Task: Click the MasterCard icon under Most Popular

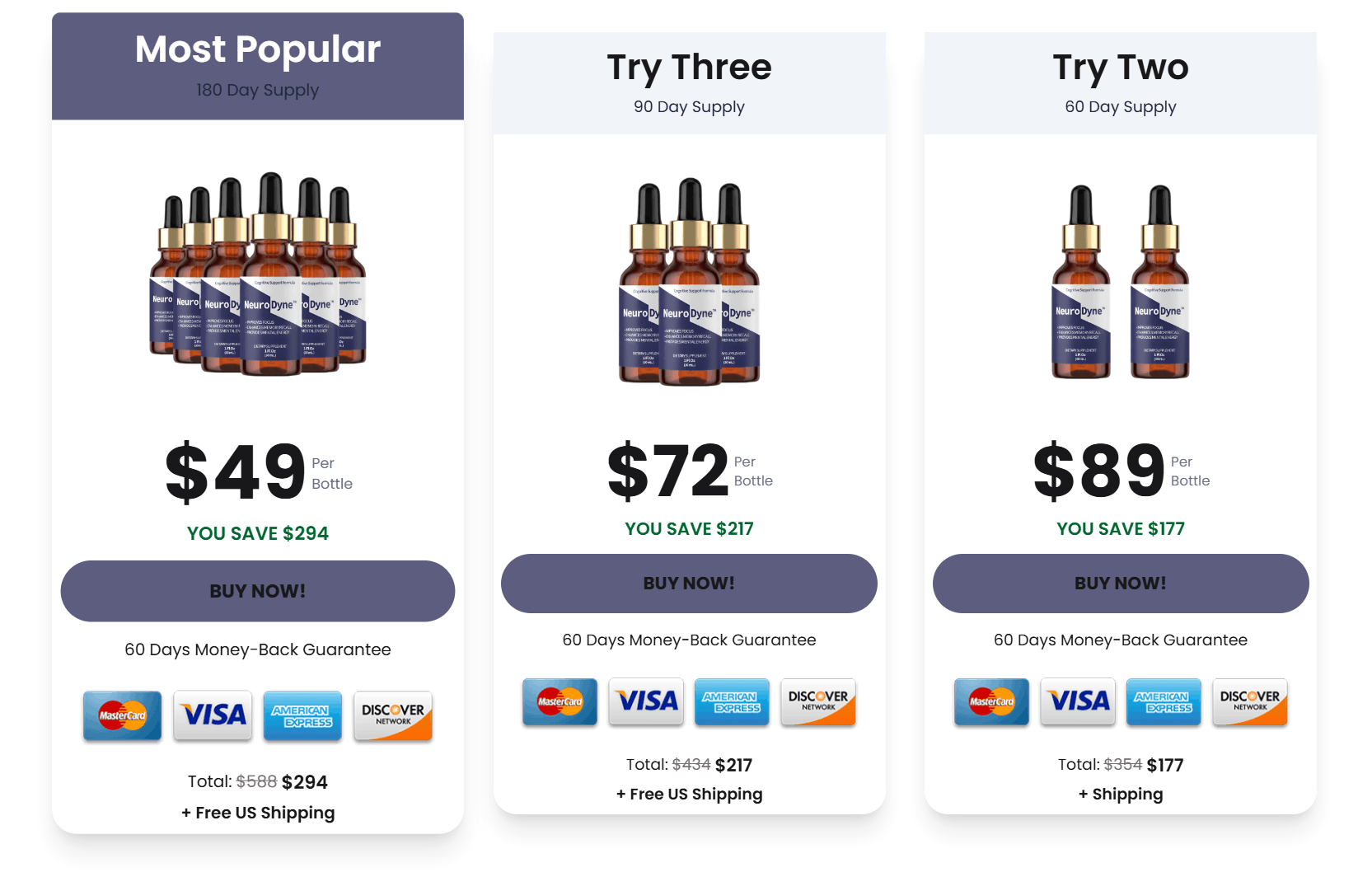Action: pyautogui.click(x=122, y=715)
